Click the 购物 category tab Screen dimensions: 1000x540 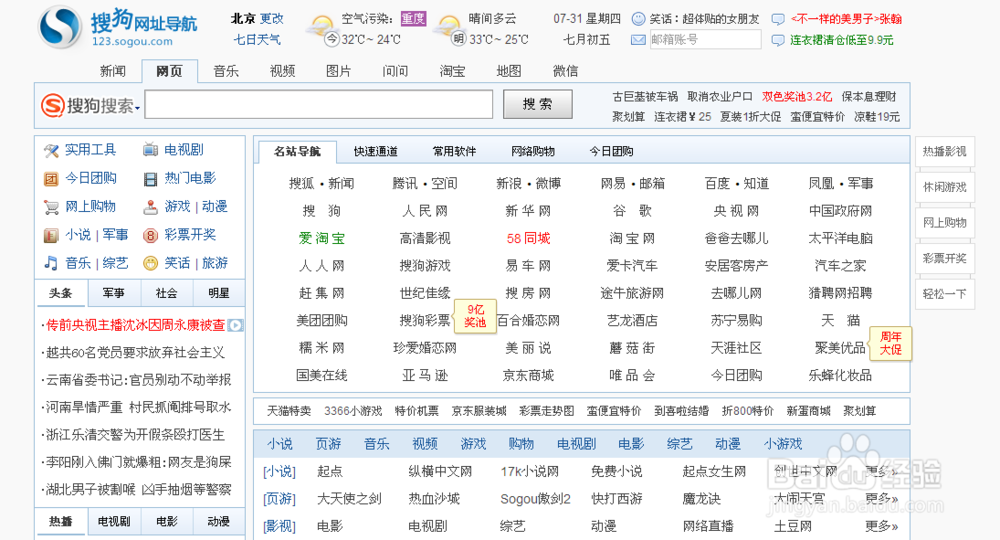click(521, 444)
